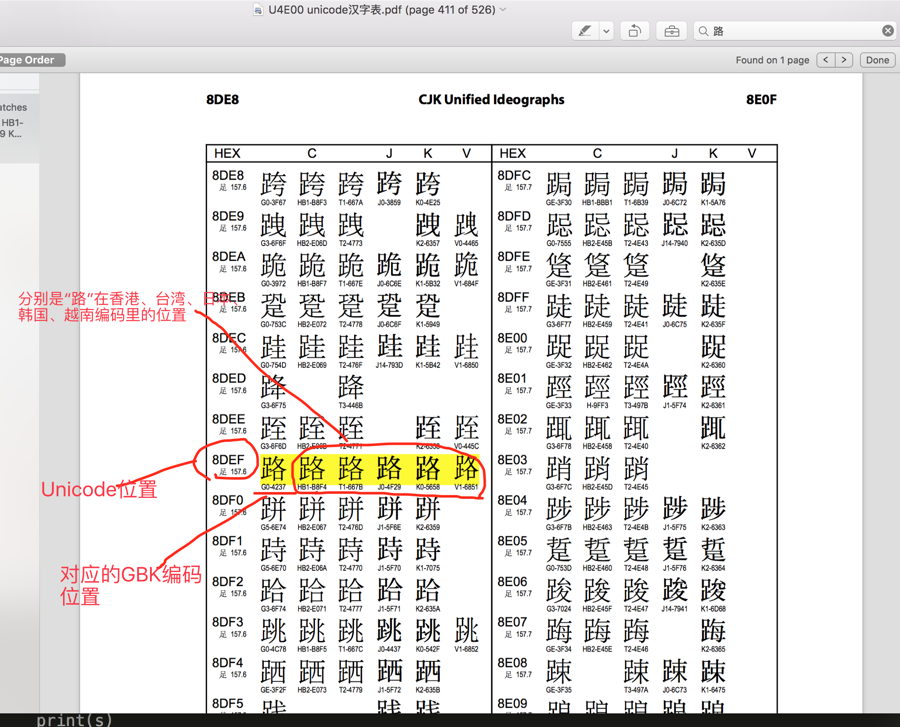Click inside the search field containing 路
Screen dimensions: 900x727
click(790, 31)
